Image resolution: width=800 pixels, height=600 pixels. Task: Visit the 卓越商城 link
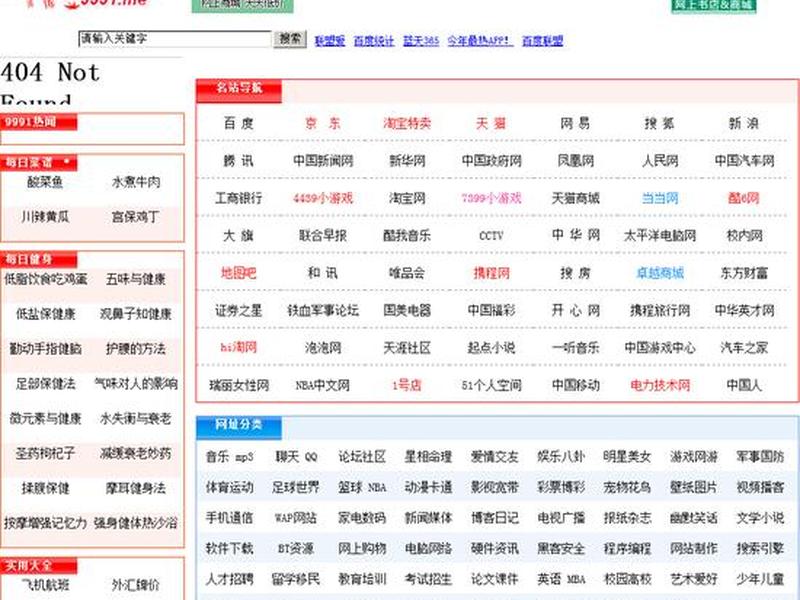pos(660,273)
